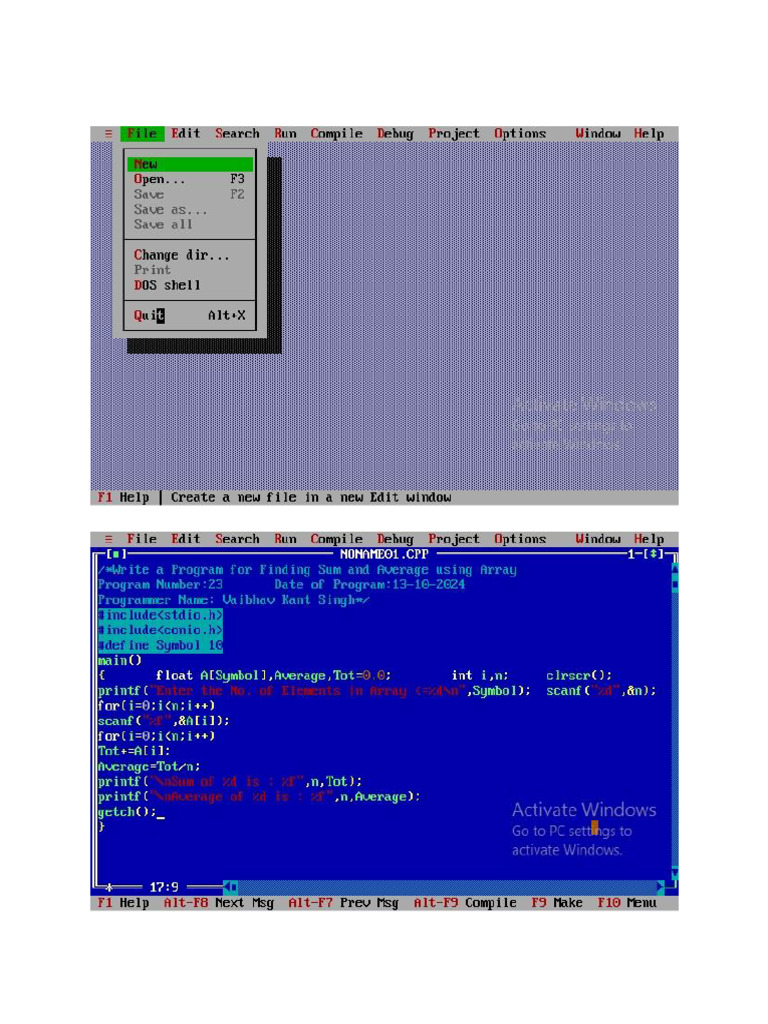This screenshot has height=1024, width=768.
Task: Click the getch(); code line
Action: tap(127, 812)
